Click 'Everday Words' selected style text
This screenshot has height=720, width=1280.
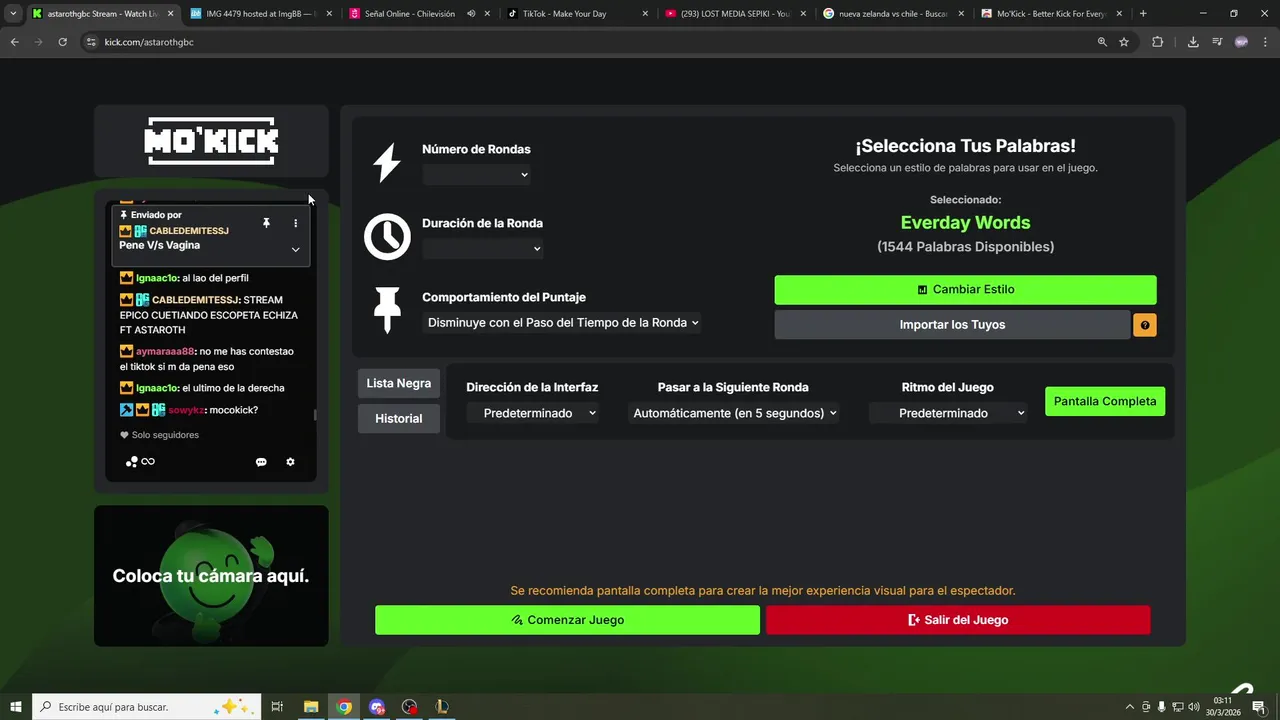pos(965,223)
